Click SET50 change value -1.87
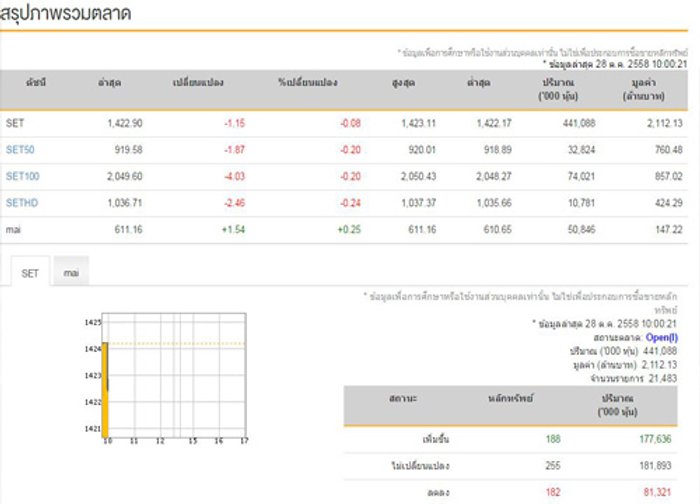700x504 pixels. pyautogui.click(x=234, y=150)
